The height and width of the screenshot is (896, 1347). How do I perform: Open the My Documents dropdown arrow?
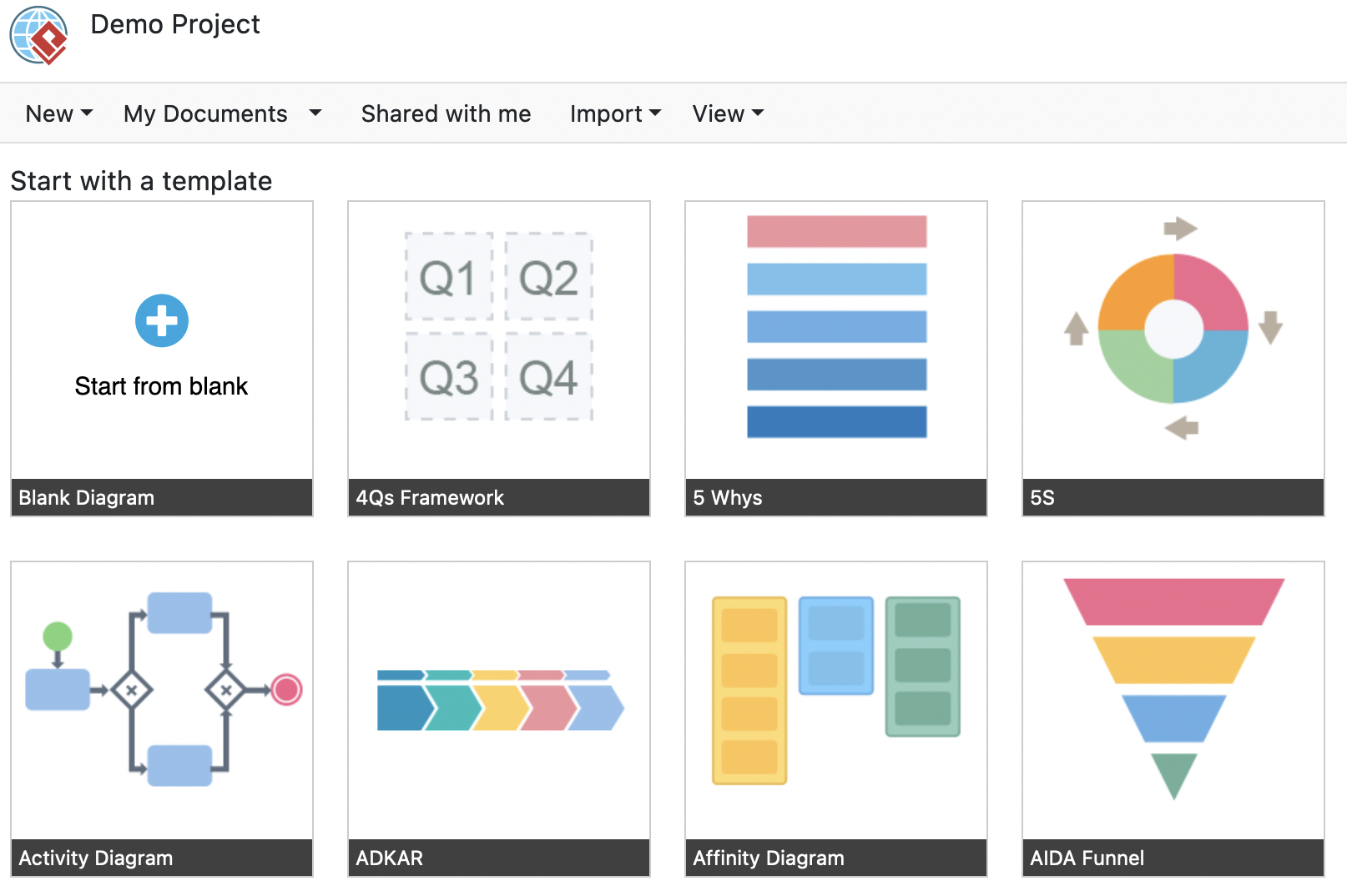pos(315,113)
